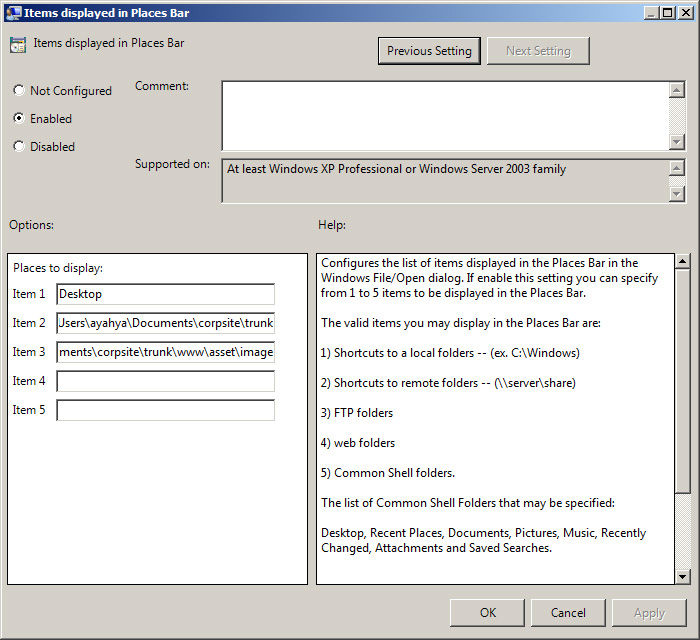The image size is (700, 640).
Task: Click the Item 1 Desktop field
Action: click(166, 294)
